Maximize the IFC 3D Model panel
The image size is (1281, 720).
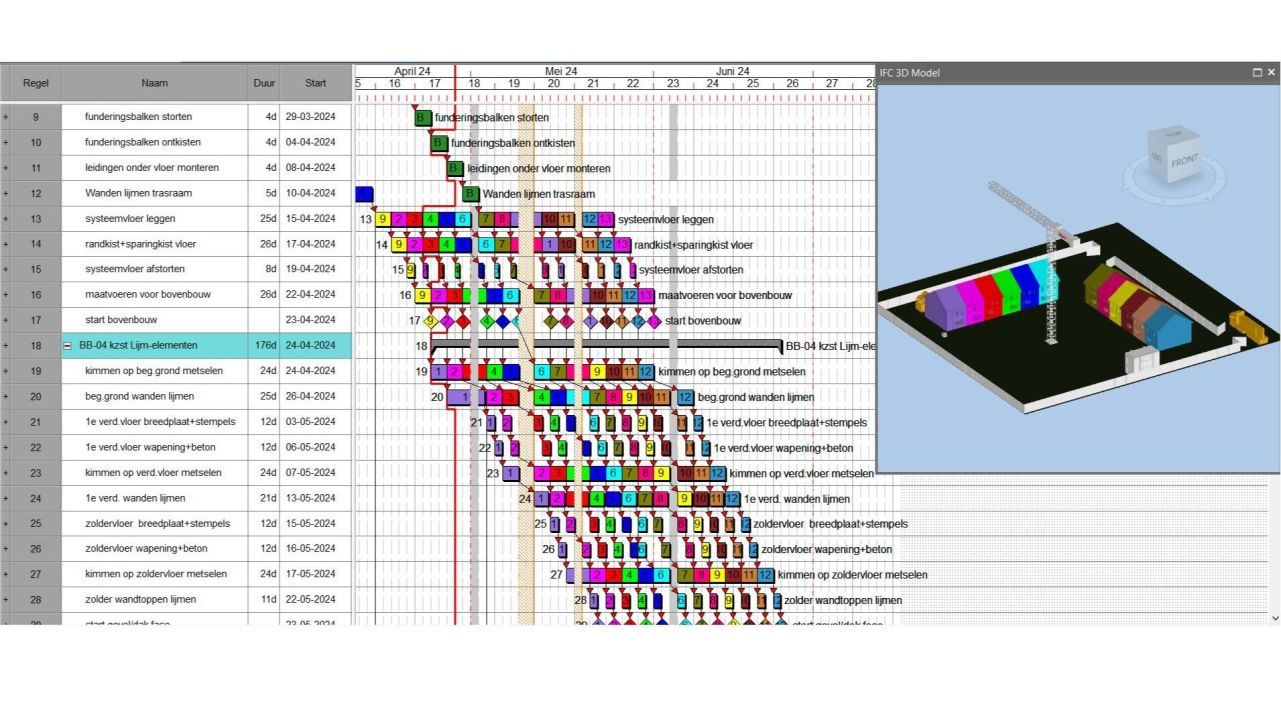pos(1257,73)
